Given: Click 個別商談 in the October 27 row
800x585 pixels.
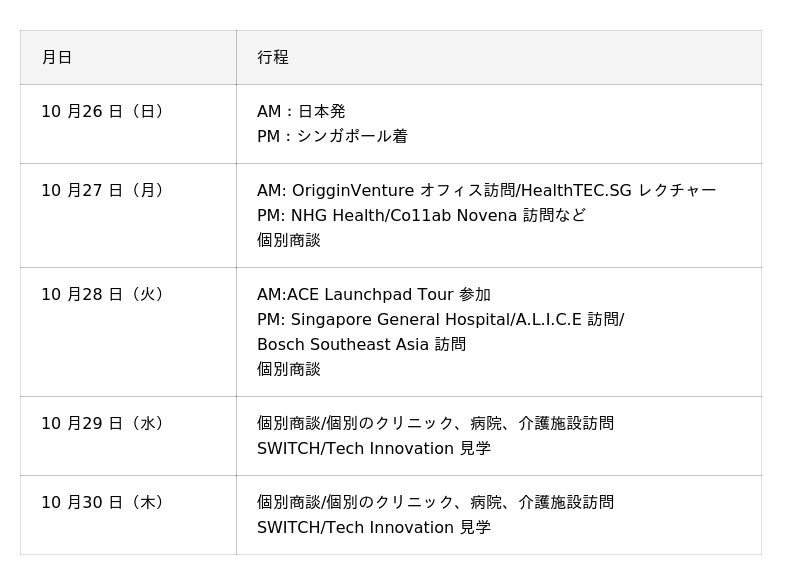Looking at the screenshot, I should [289, 241].
